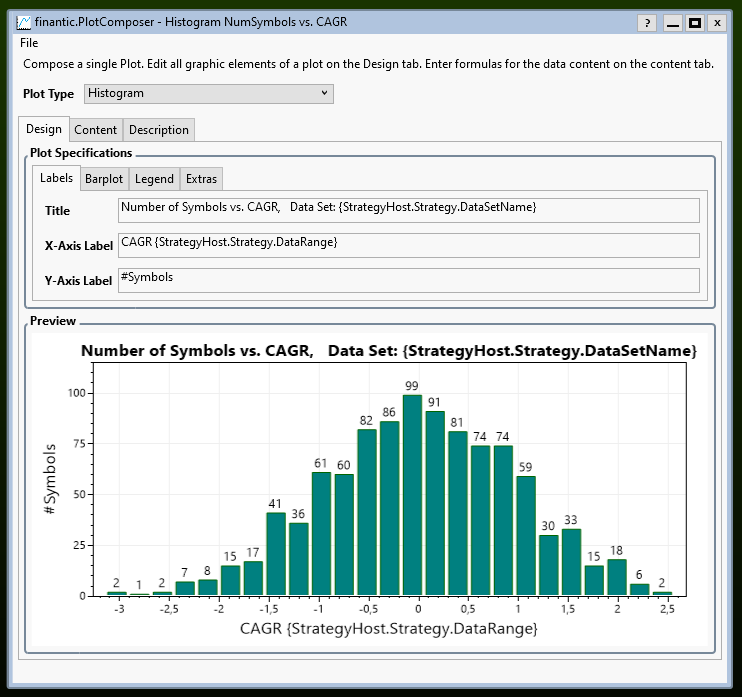Click the tallest histogram bar labeled 99
742x697 pixels.
click(x=412, y=495)
